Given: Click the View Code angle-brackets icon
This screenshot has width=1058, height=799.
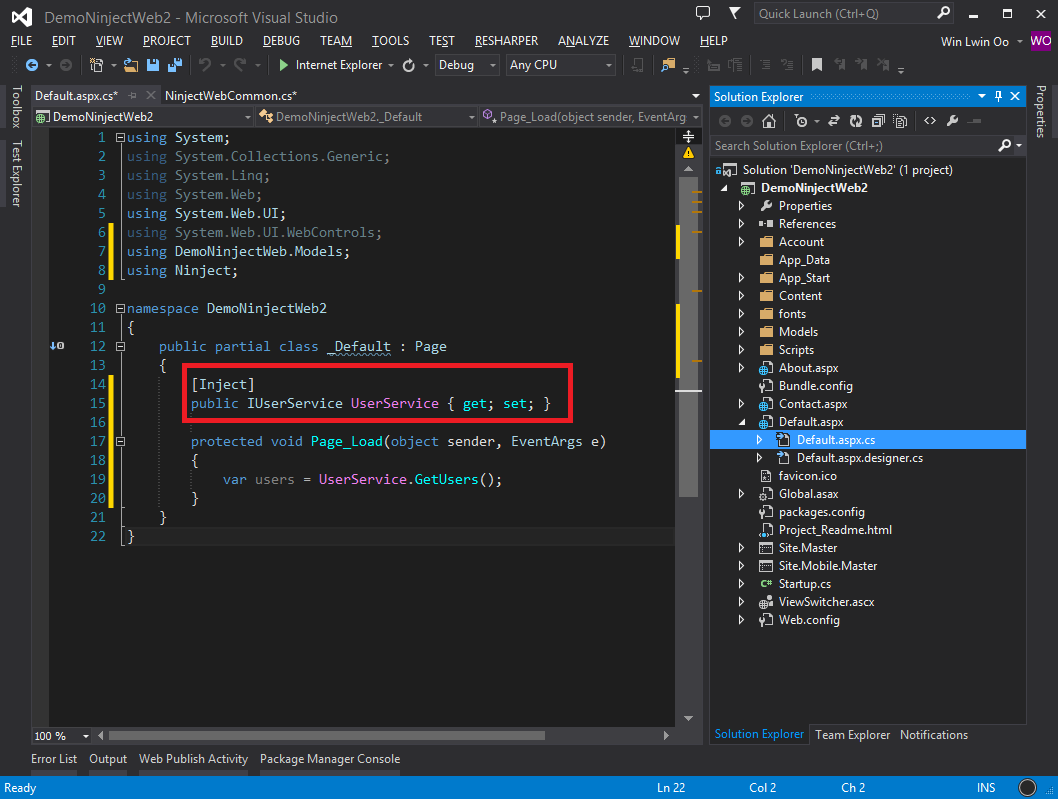Looking at the screenshot, I should [930, 121].
